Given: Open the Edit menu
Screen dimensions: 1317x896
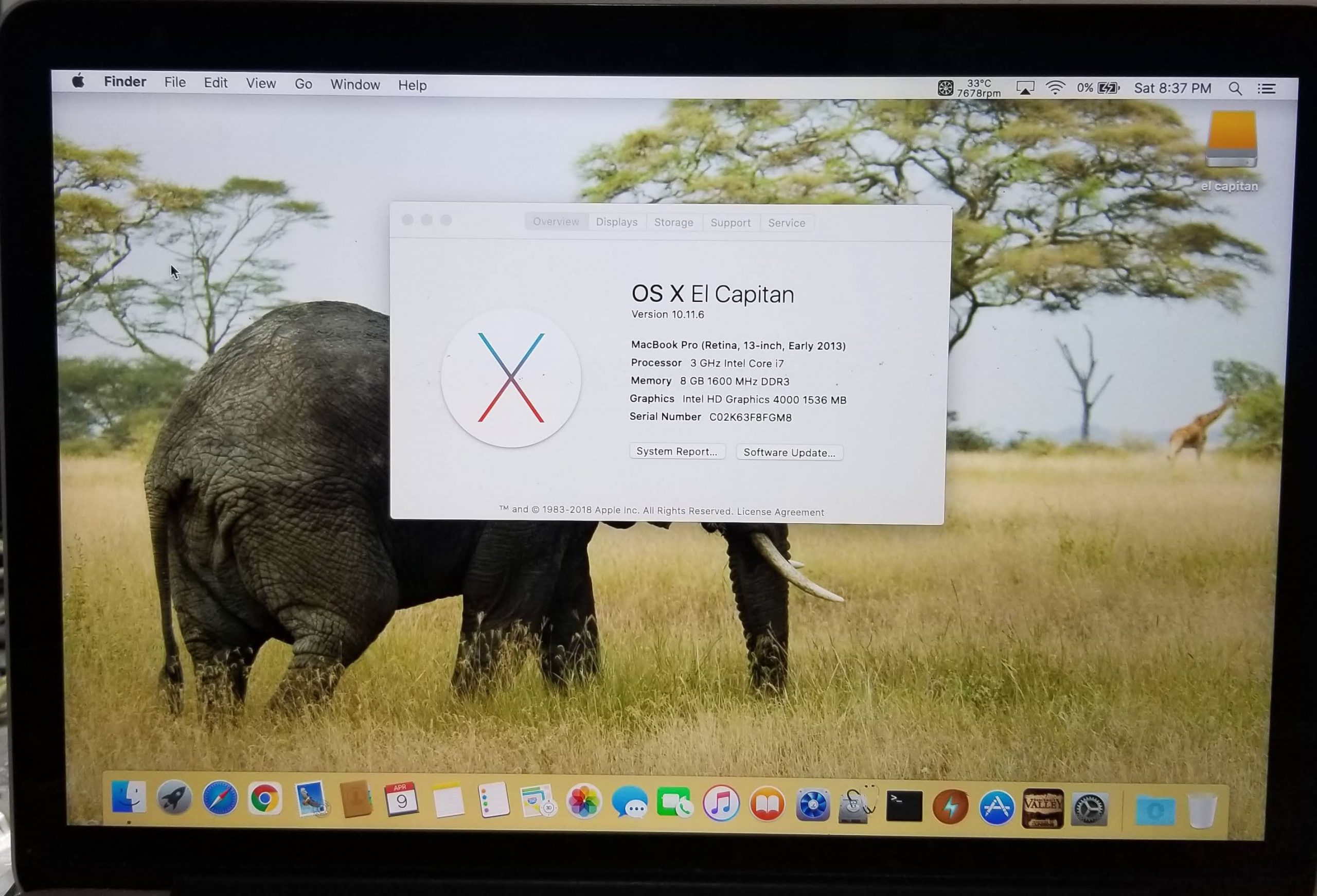Looking at the screenshot, I should click(x=216, y=83).
